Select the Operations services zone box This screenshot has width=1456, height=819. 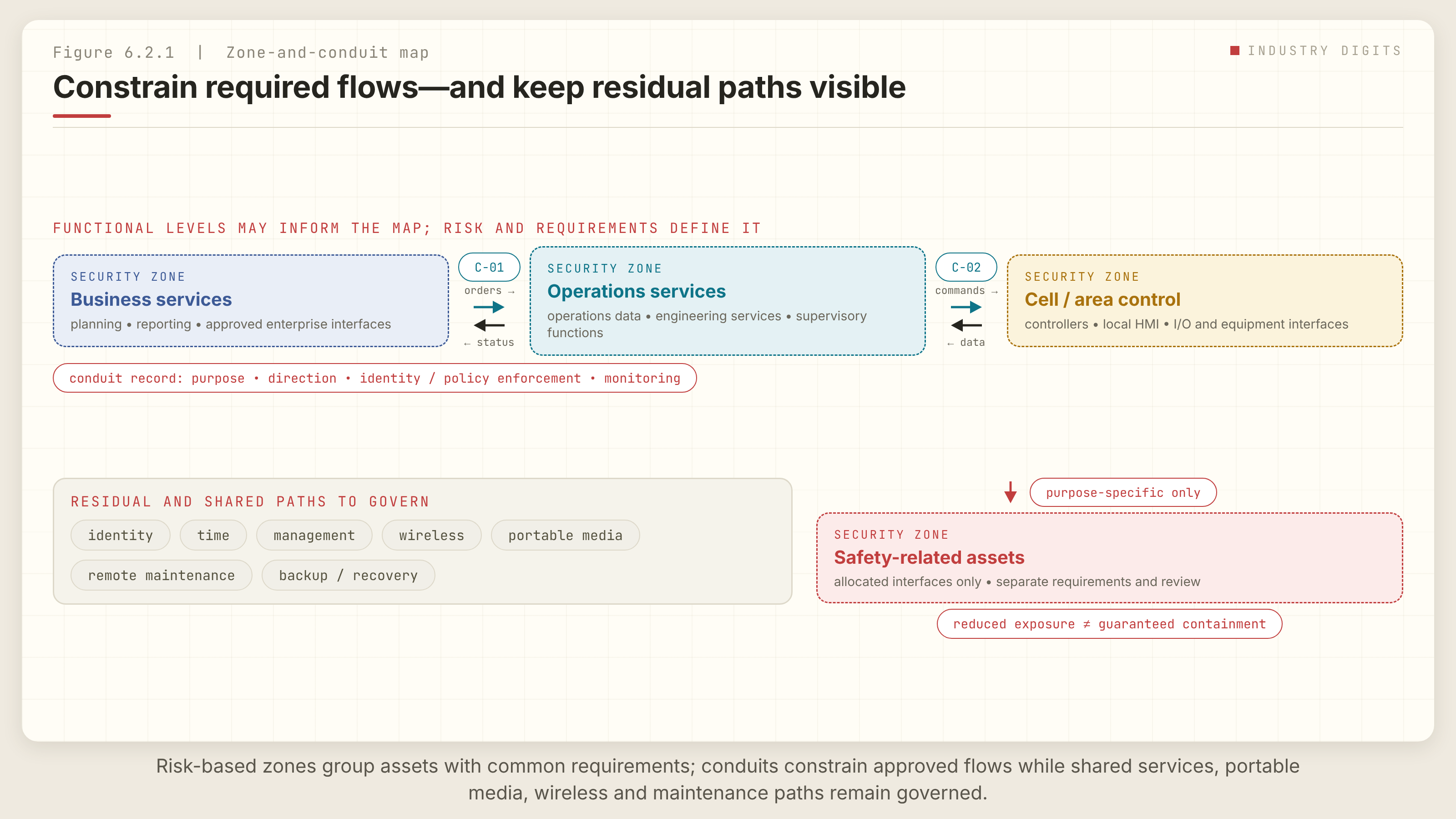pos(728,301)
